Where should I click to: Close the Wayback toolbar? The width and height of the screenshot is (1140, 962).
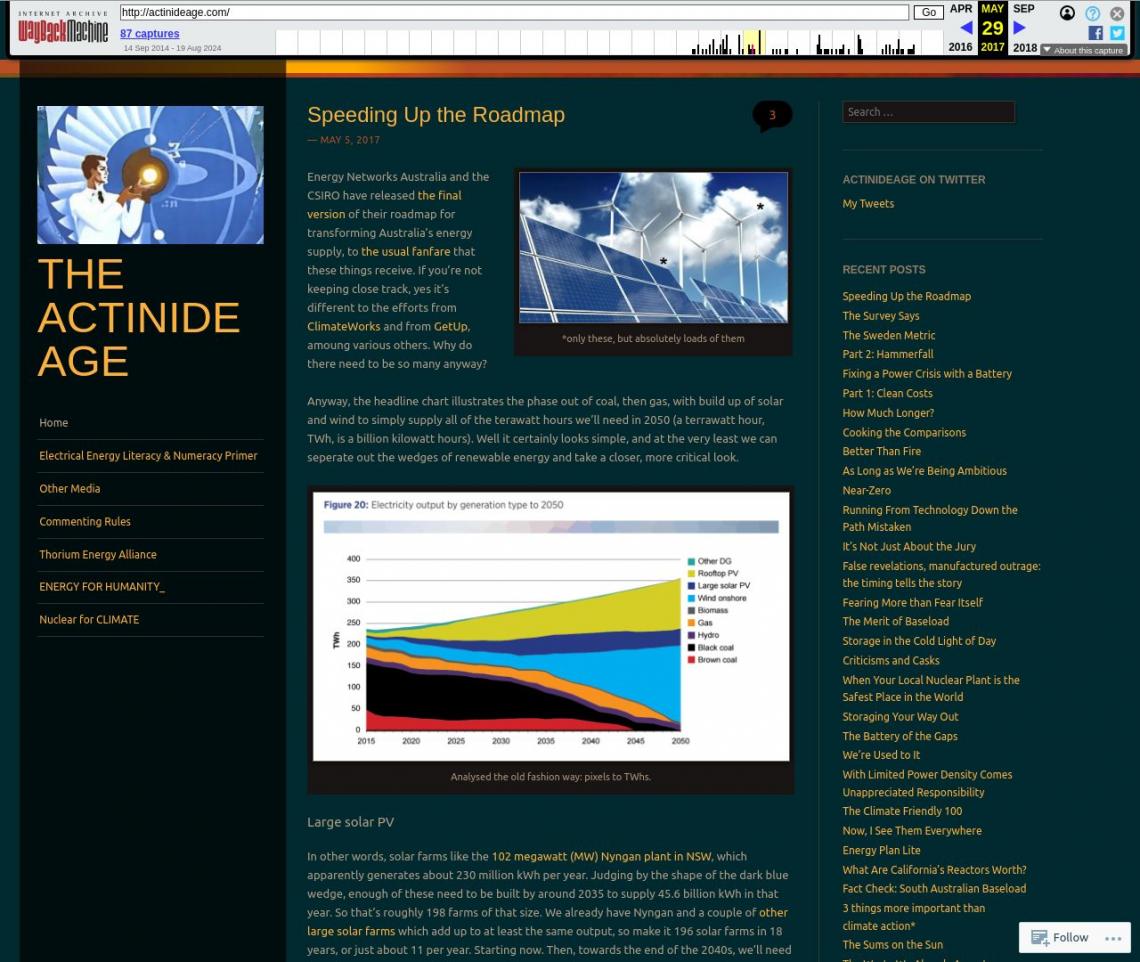coord(1117,13)
